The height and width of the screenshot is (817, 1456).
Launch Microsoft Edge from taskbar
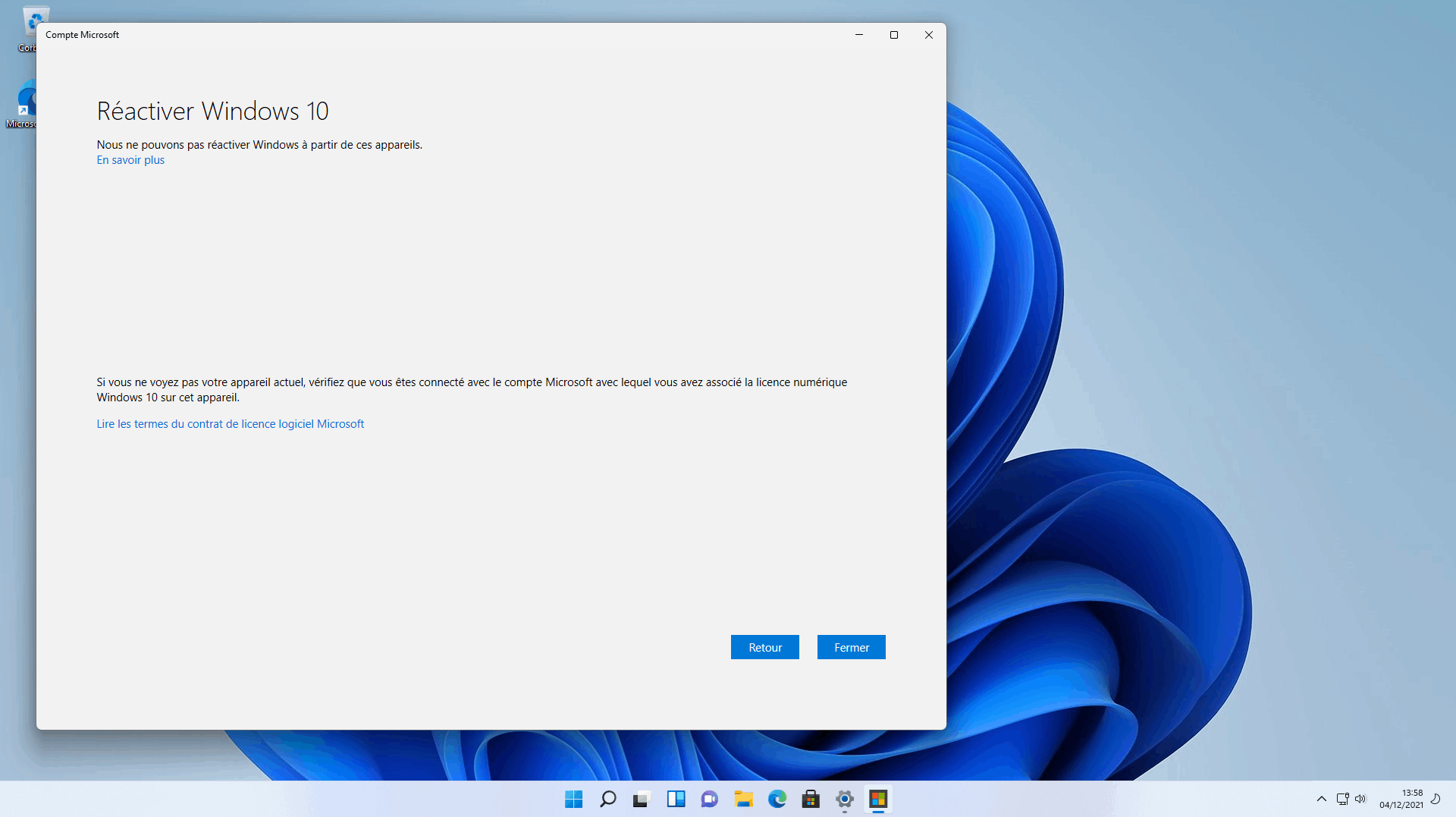coord(777,799)
